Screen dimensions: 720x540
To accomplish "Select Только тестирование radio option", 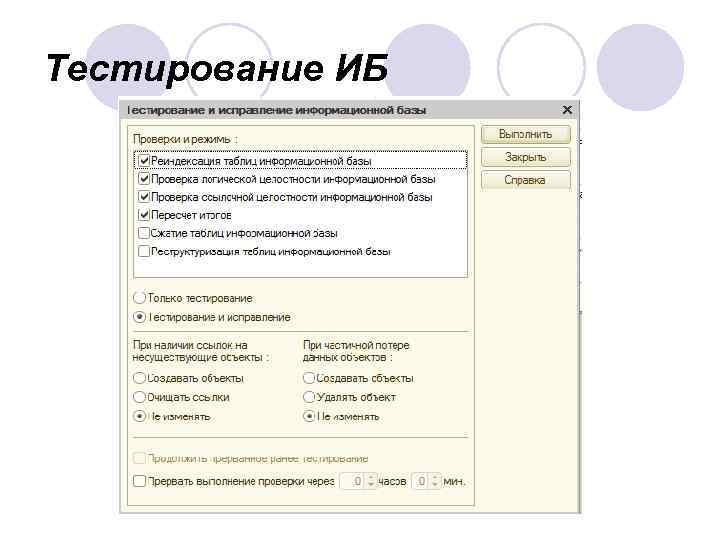I will [x=139, y=298].
